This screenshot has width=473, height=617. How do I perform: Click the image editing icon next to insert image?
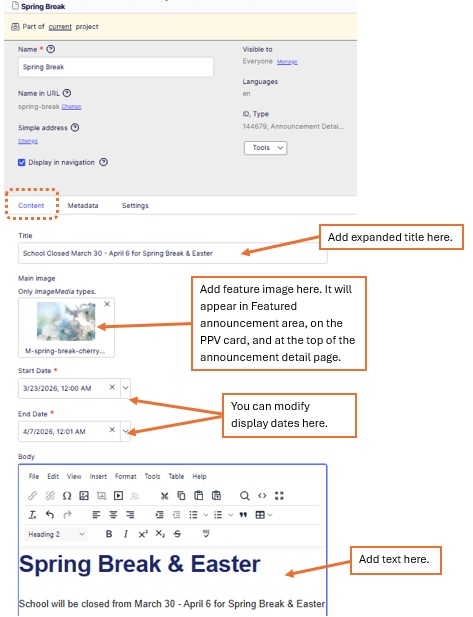(102, 495)
